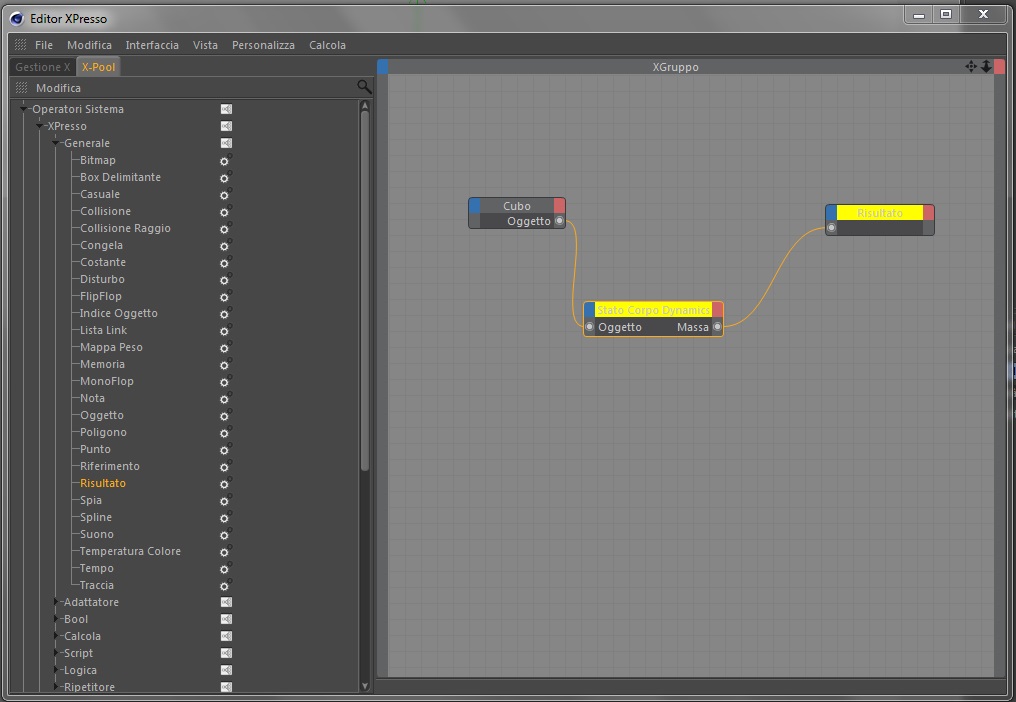Expand the Logica folder
The image size is (1016, 702).
(56, 670)
